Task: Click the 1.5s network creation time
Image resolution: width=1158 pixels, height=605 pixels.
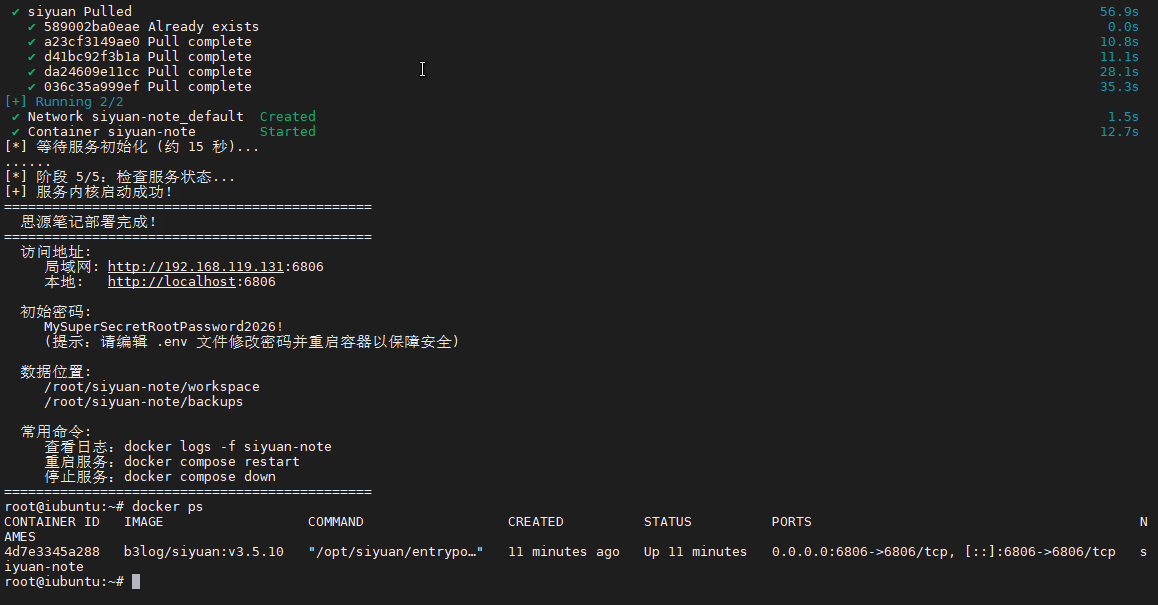Action: pyautogui.click(x=1123, y=117)
